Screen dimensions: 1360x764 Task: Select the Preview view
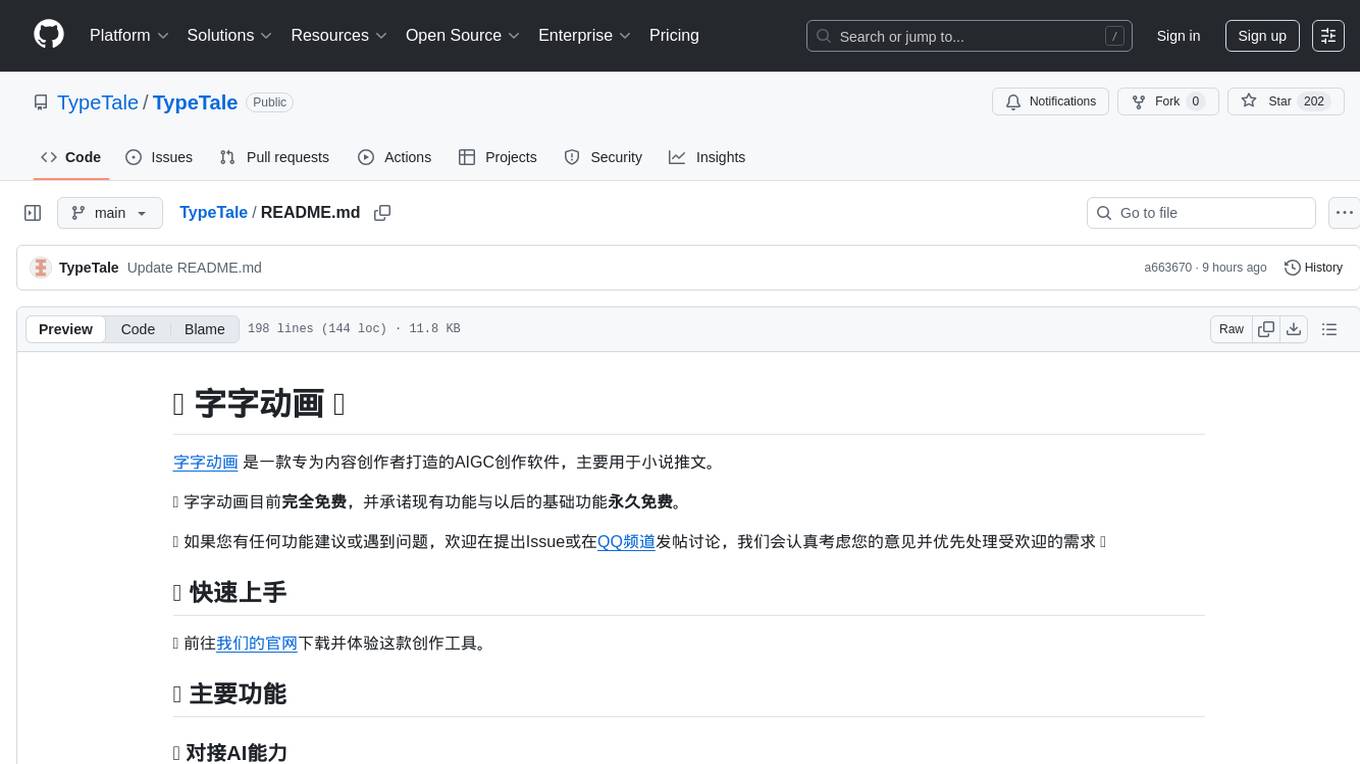(x=66, y=329)
